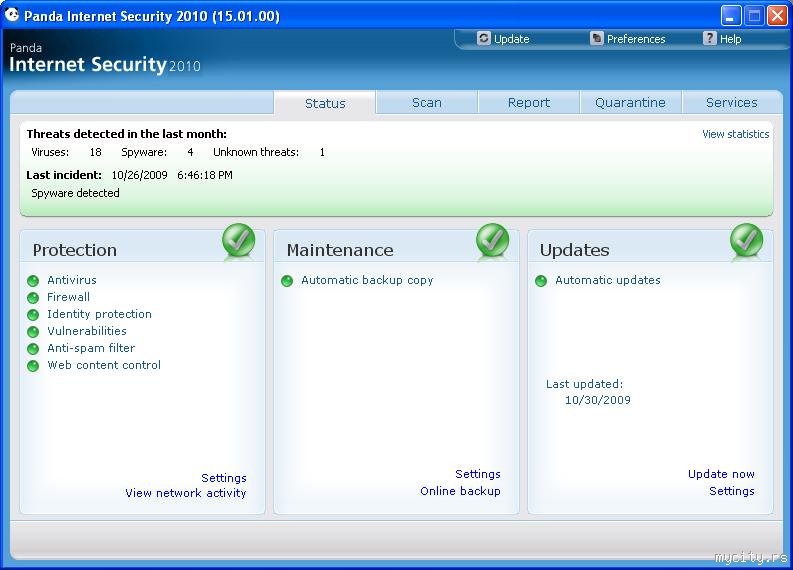The width and height of the screenshot is (793, 570).
Task: Minimize the Panda Internet Security window
Action: click(730, 16)
